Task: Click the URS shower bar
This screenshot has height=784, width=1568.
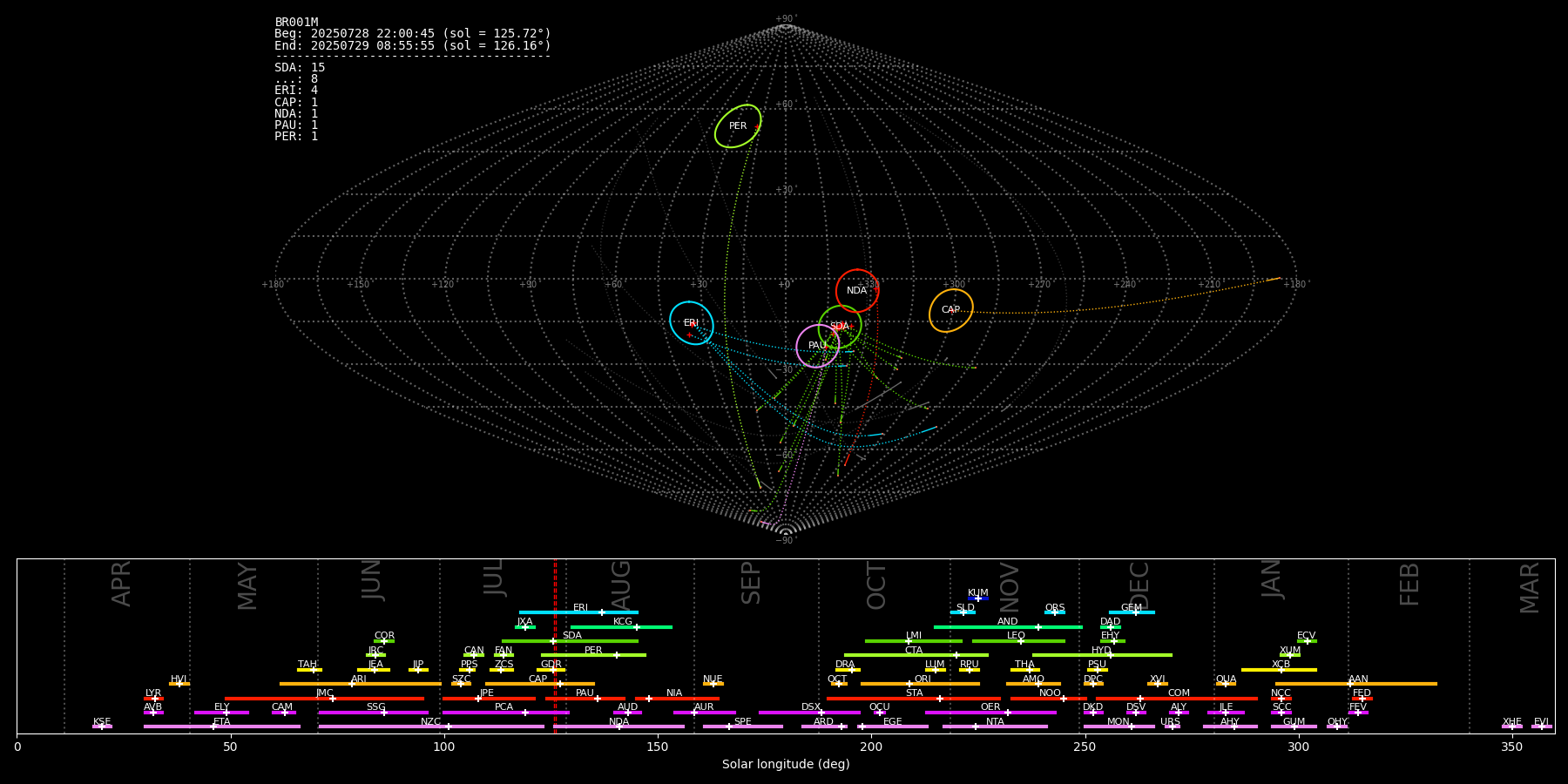Action: pyautogui.click(x=1172, y=727)
